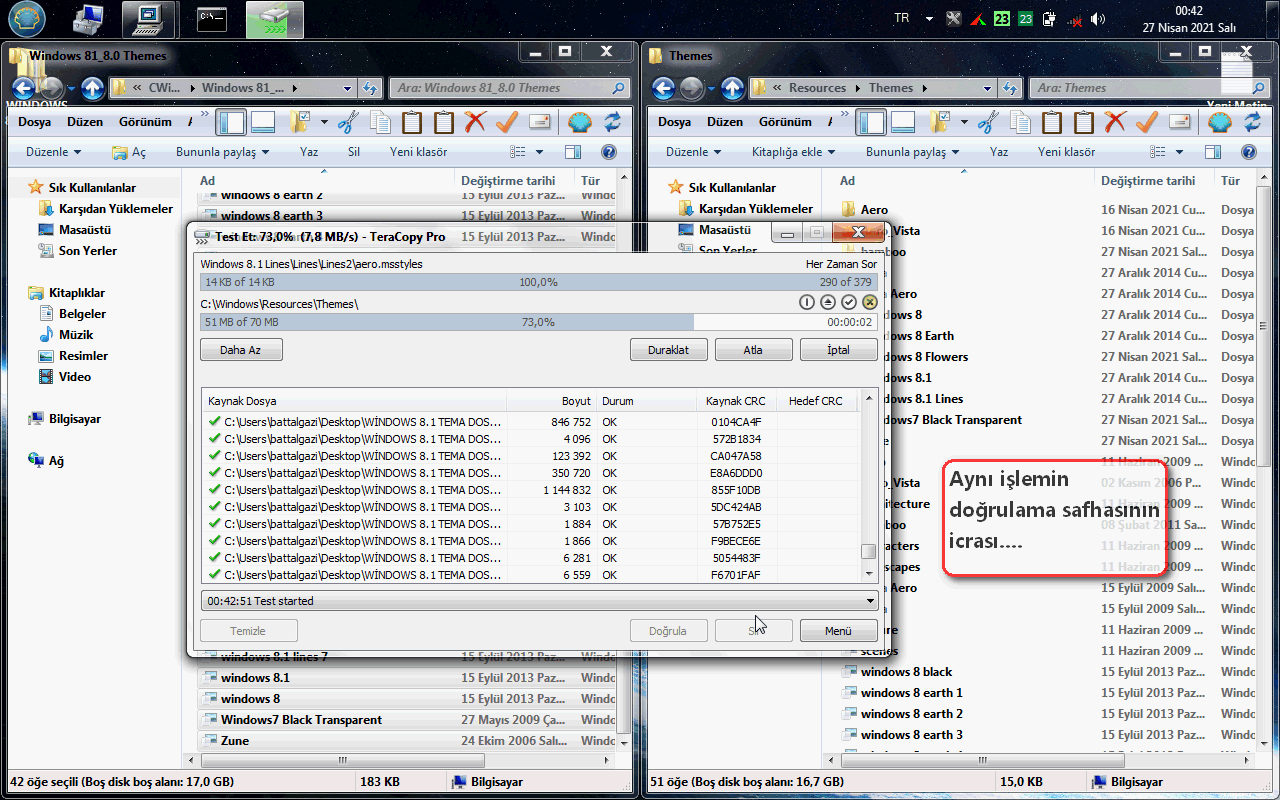Click the blue refresh arrows in left window toolbar
This screenshot has height=800, width=1280.
click(612, 122)
